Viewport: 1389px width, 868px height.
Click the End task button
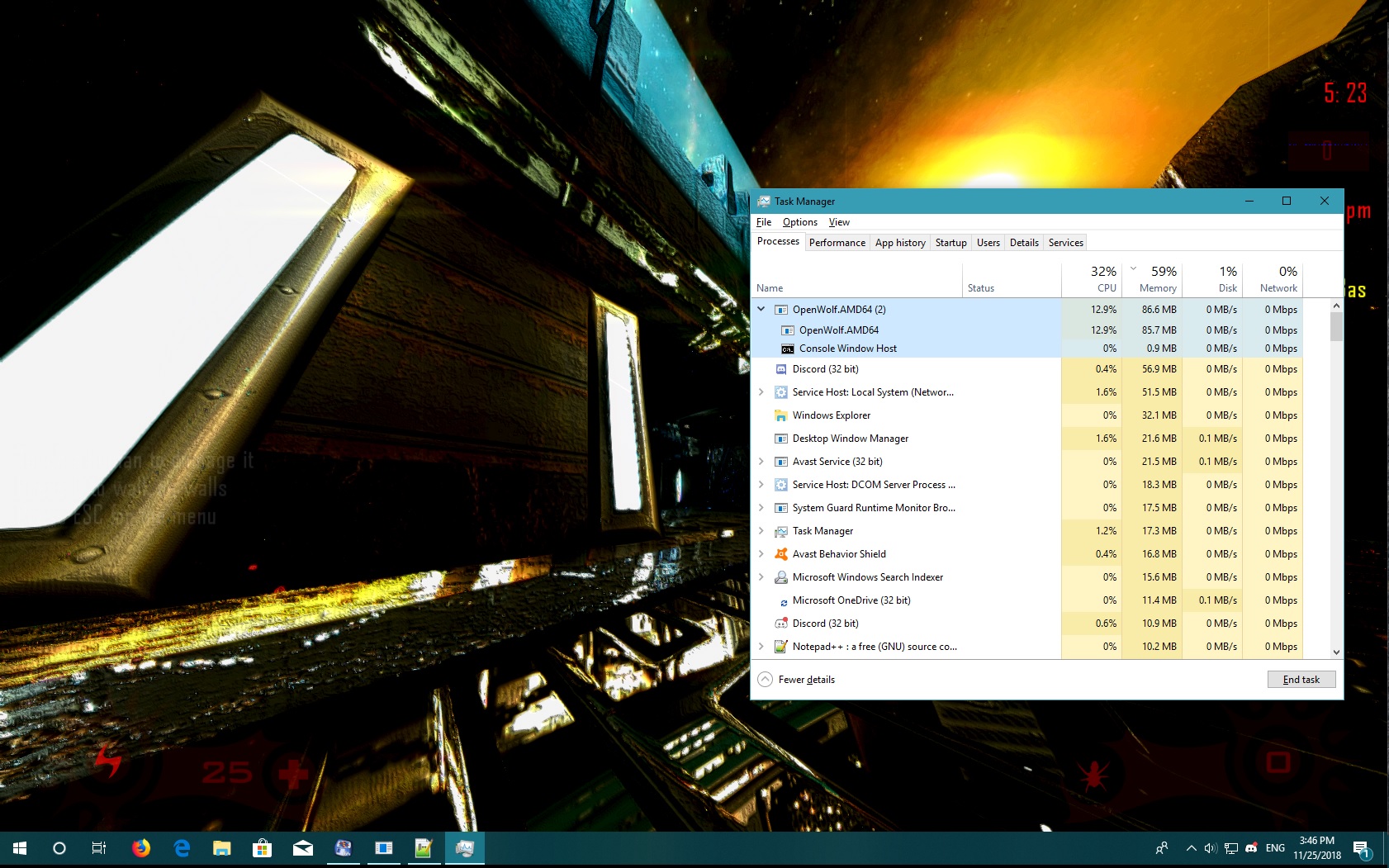pos(1301,680)
